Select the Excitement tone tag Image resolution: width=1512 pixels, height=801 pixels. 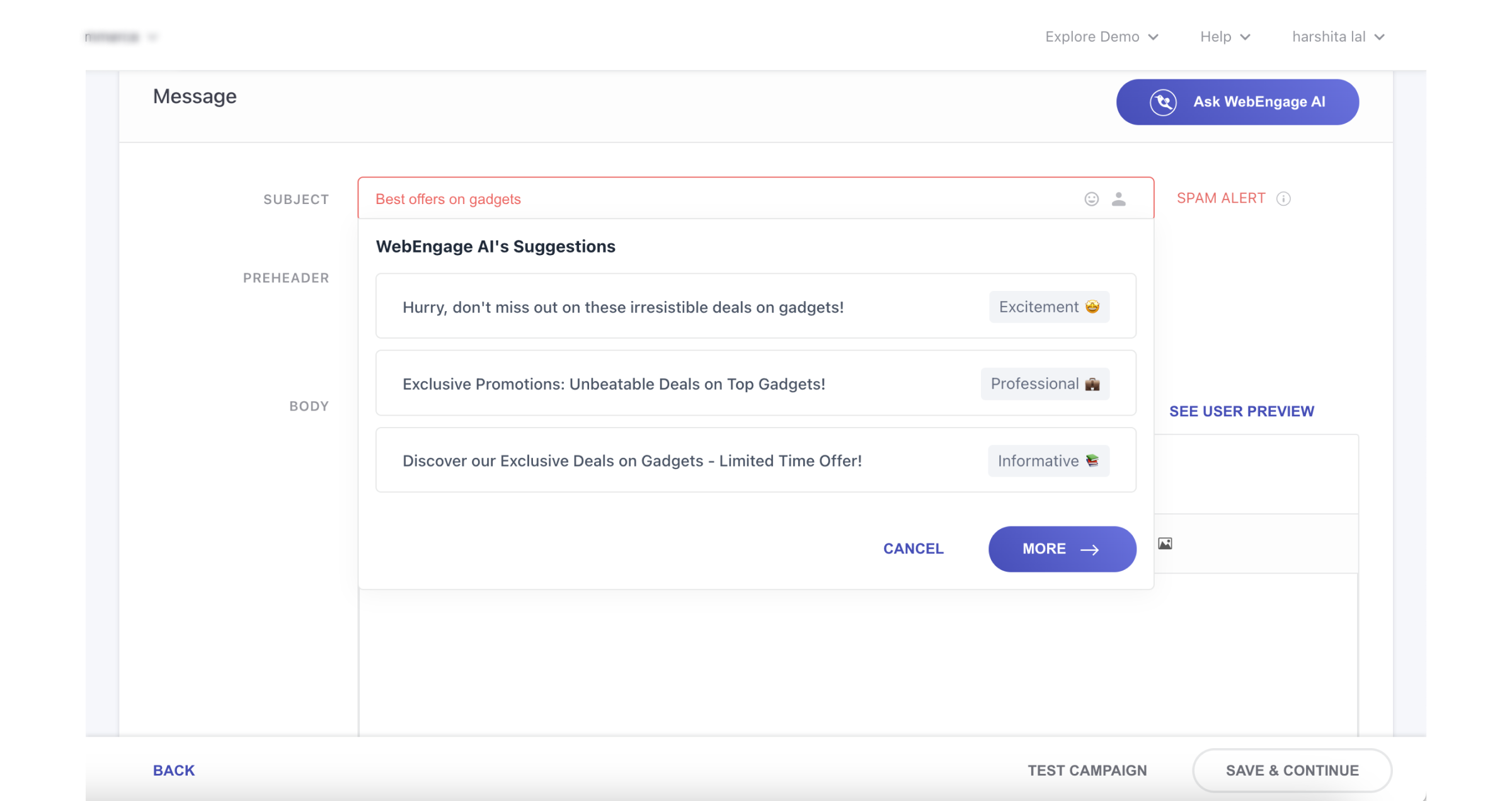click(x=1049, y=307)
